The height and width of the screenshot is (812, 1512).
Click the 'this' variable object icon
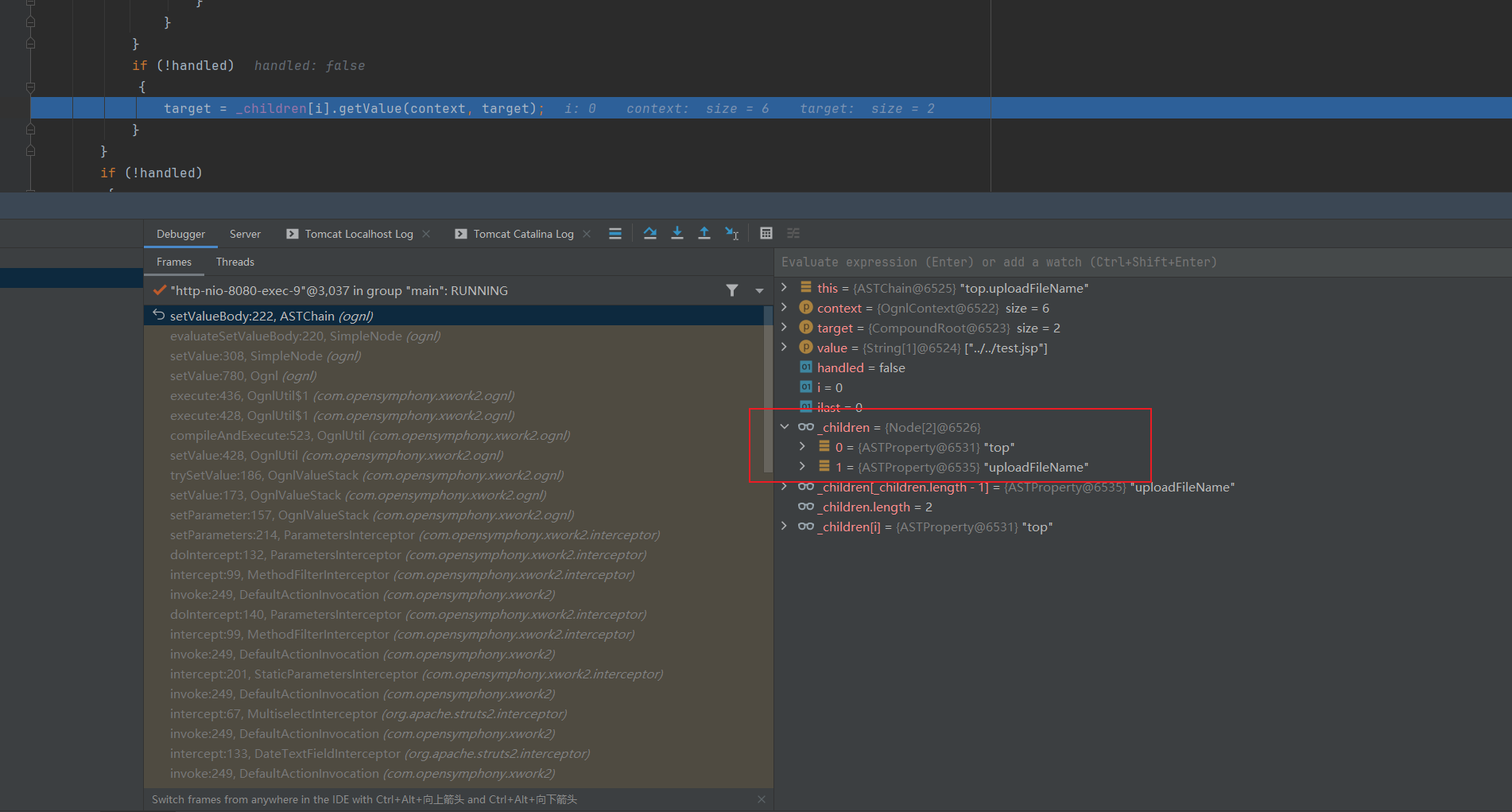[806, 288]
